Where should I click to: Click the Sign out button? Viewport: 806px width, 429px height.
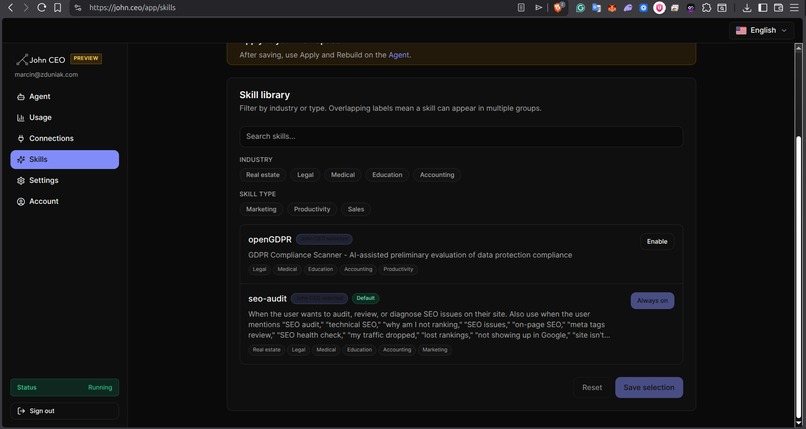64,411
